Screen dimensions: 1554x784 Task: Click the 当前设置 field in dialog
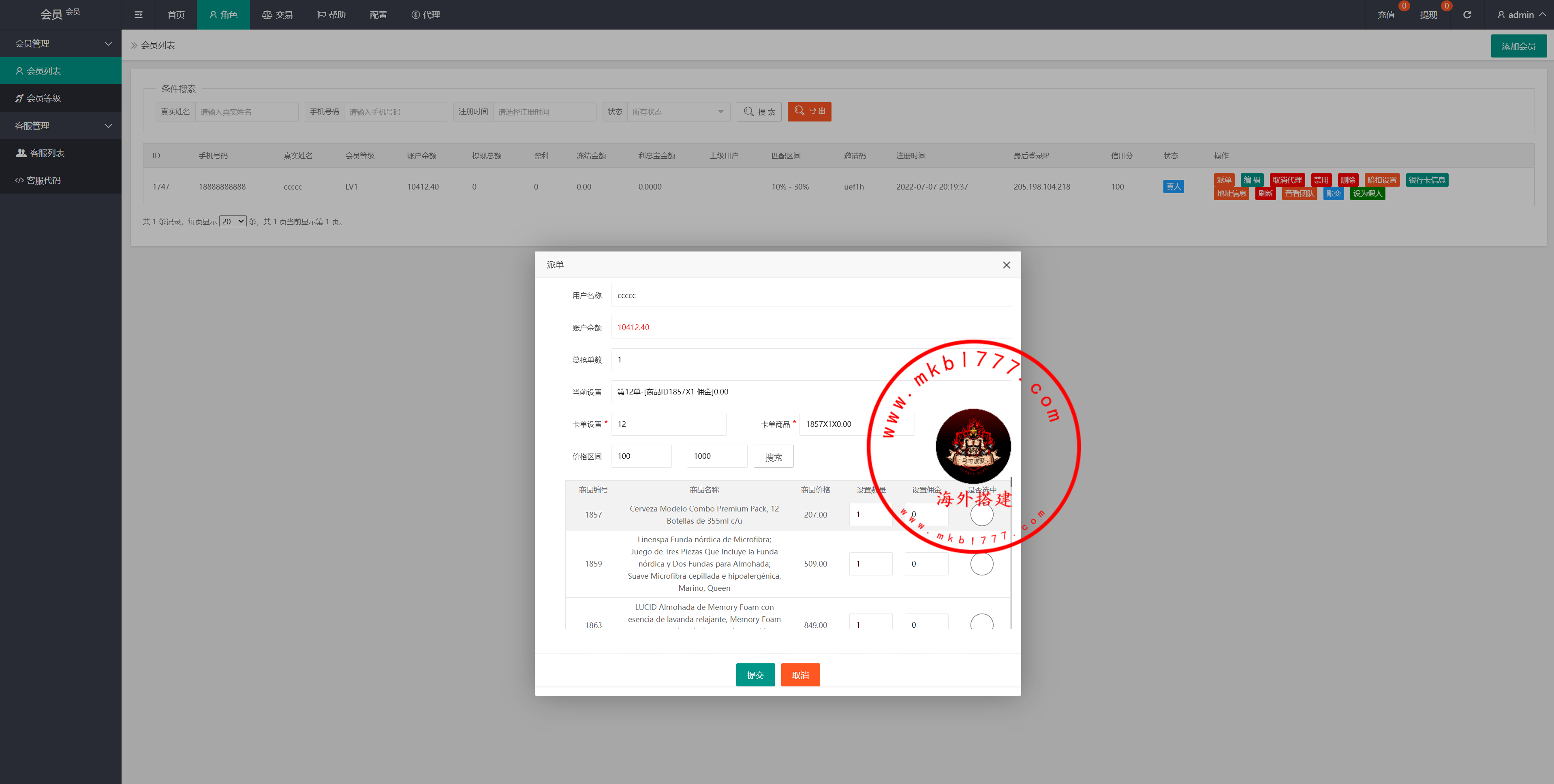[811, 392]
